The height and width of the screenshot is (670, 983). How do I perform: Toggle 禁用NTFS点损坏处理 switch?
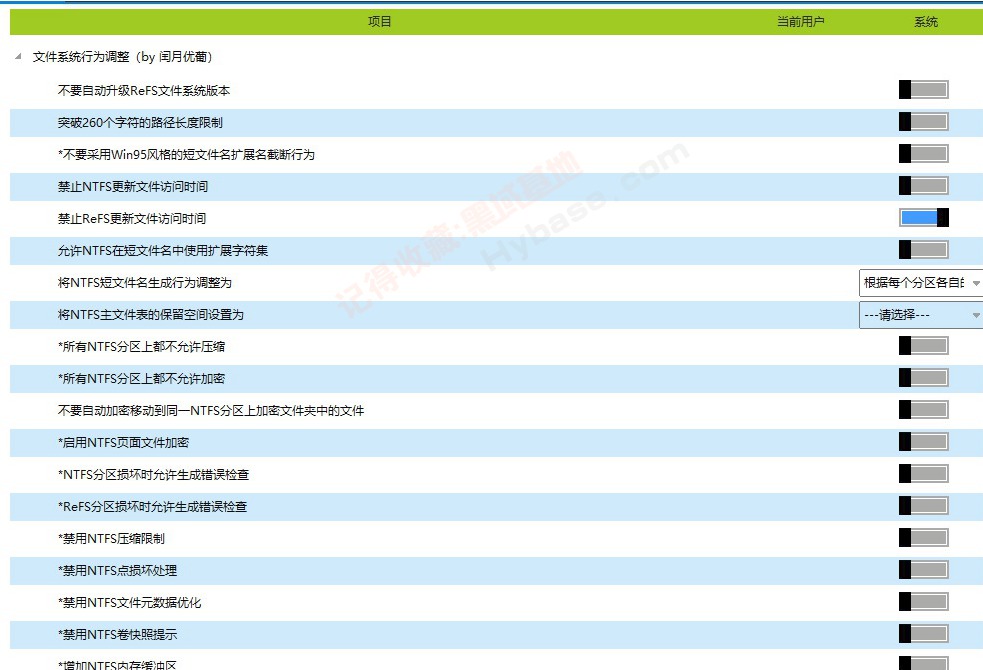(923, 569)
